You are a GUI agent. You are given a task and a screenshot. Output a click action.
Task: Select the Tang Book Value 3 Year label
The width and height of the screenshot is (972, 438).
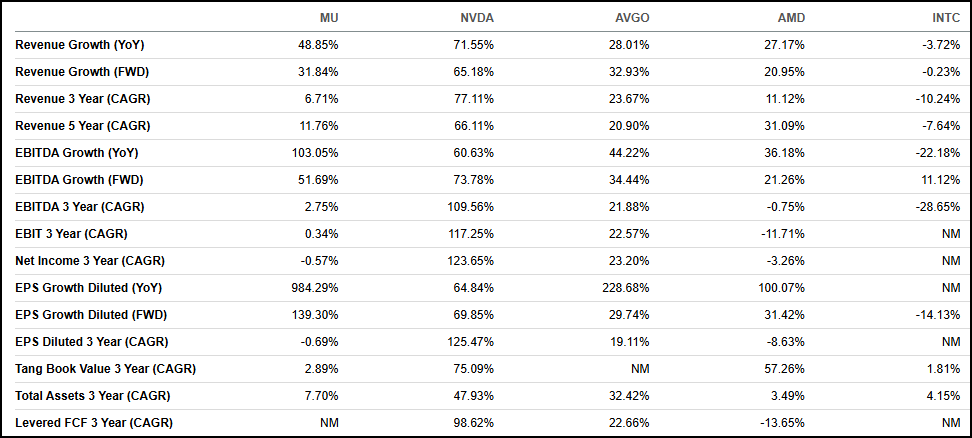[x=105, y=369]
